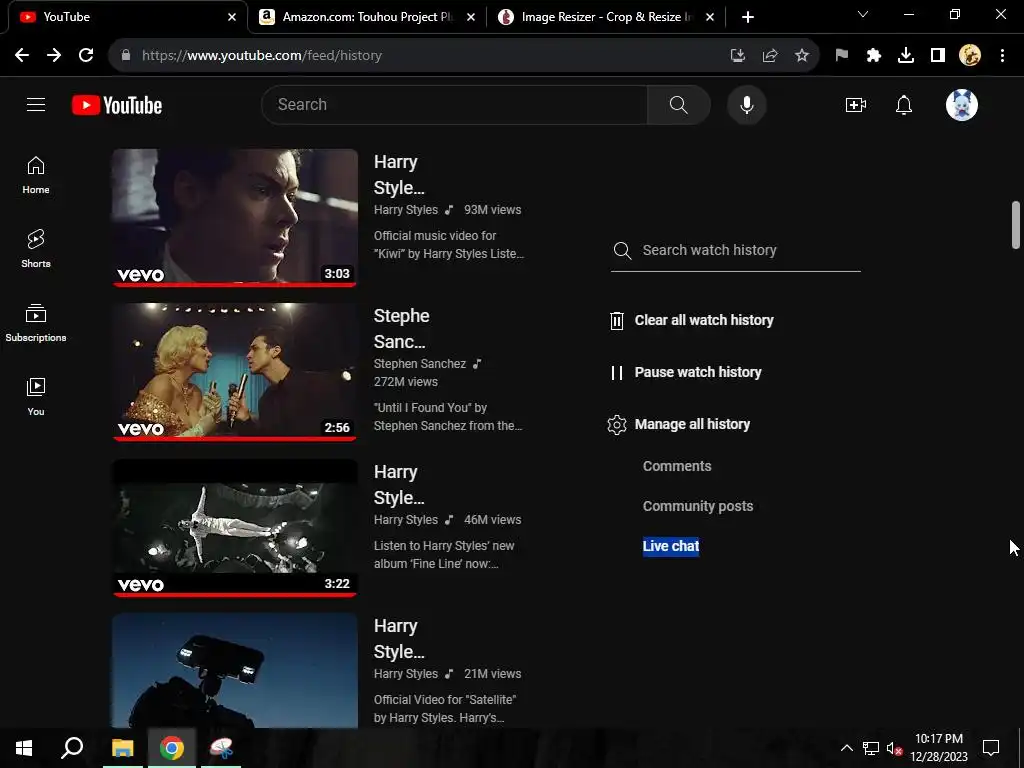Open the Chrome profile avatar
The height and width of the screenshot is (768, 1024).
pyautogui.click(x=970, y=56)
